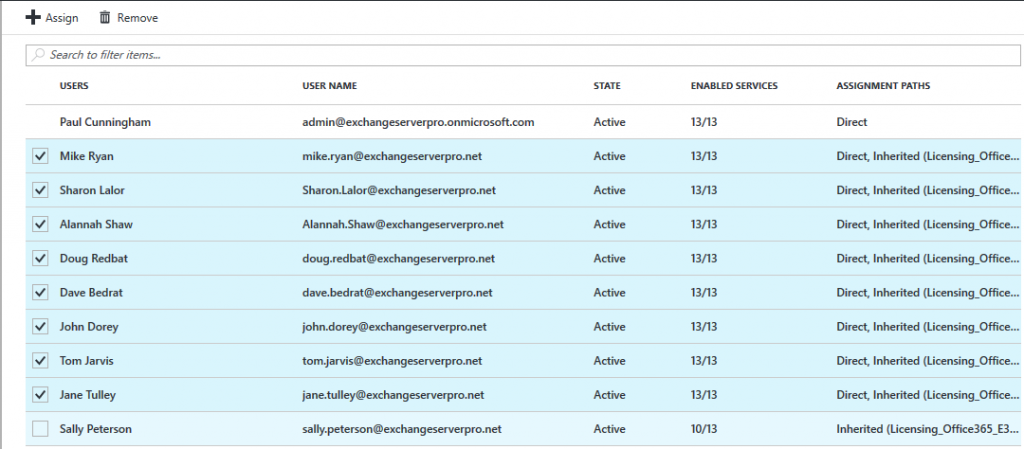
Task: Click the plus icon for Assign
Action: click(x=33, y=18)
